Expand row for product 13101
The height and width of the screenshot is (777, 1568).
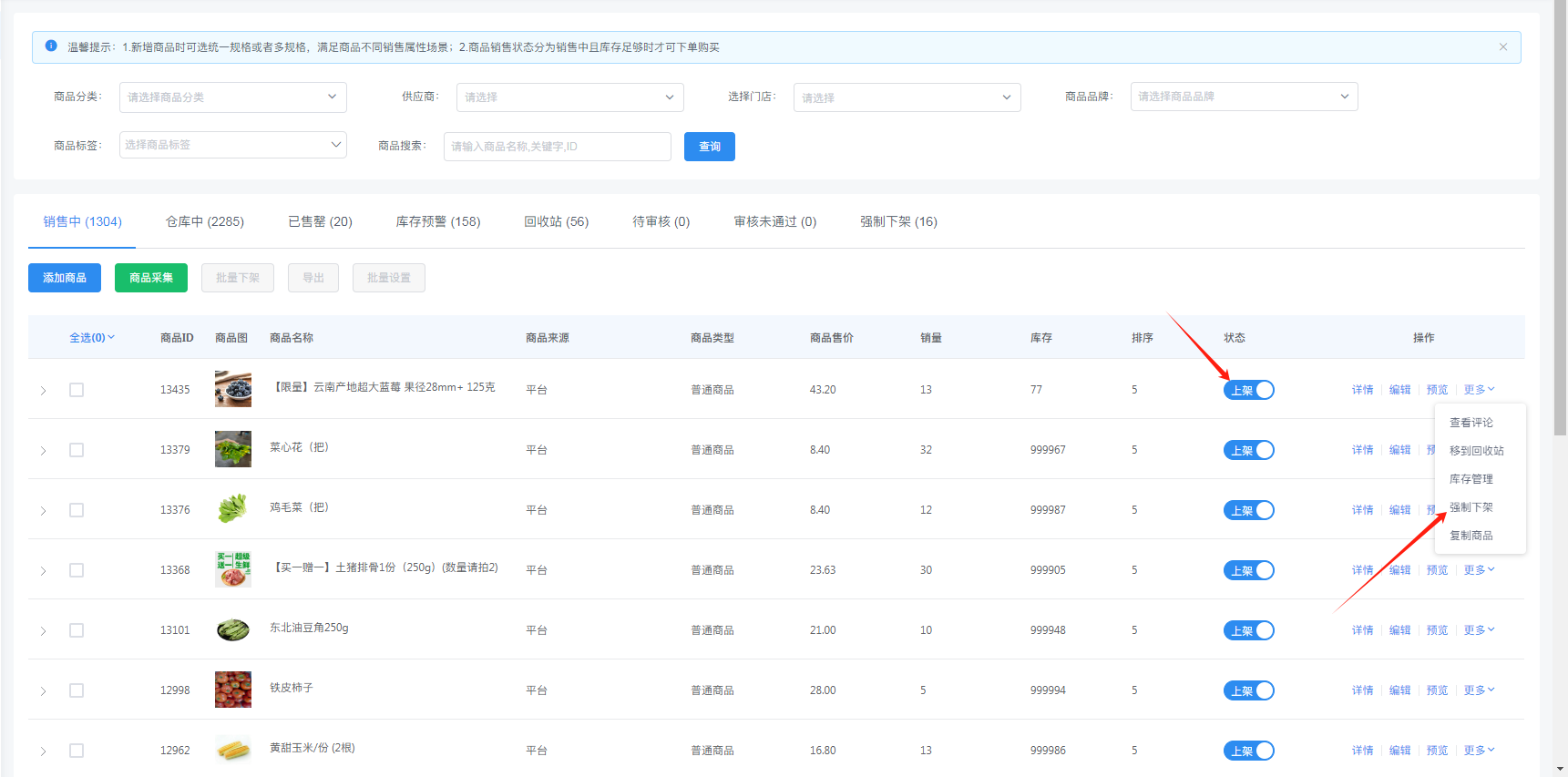coord(43,631)
